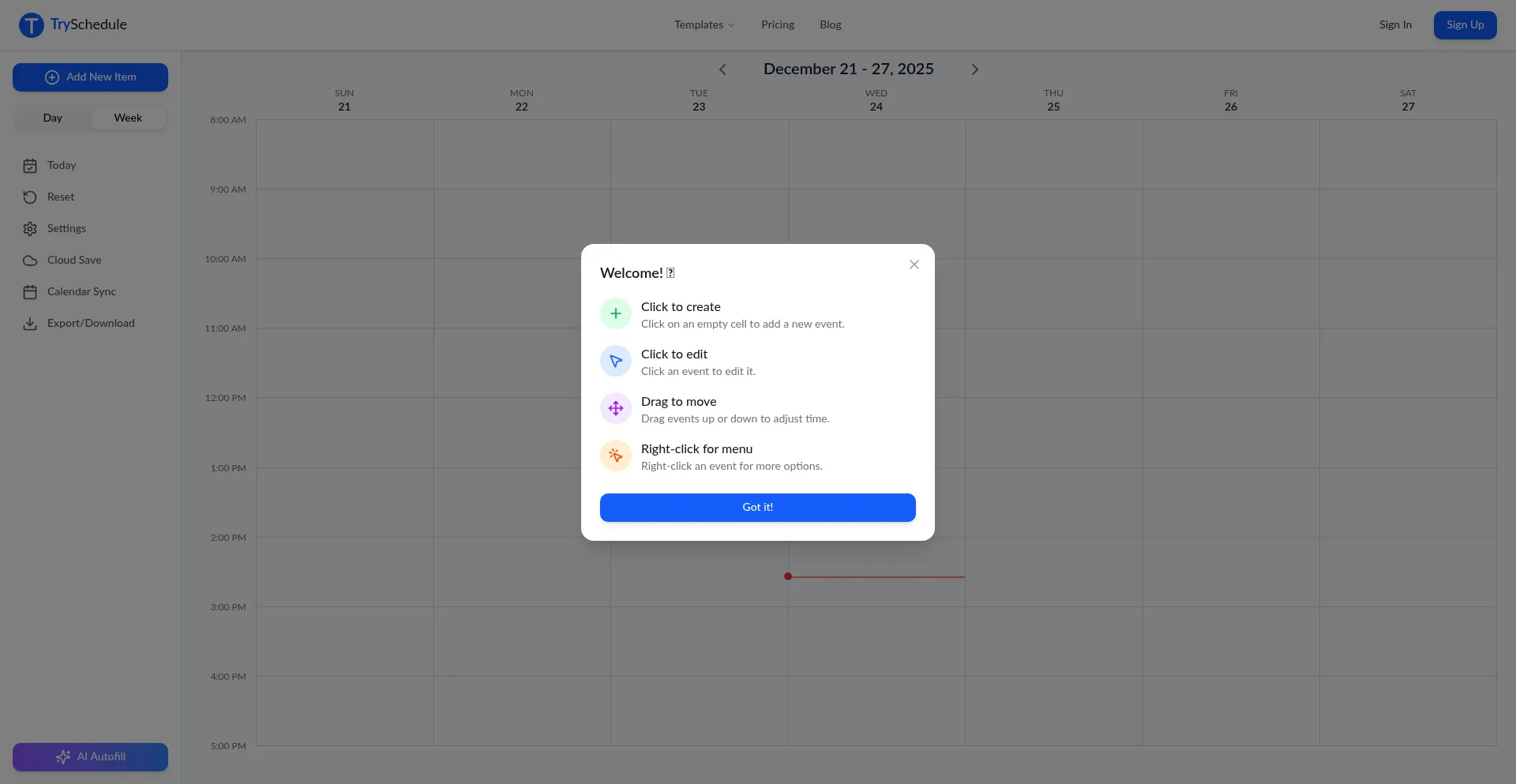
Task: Click the Add New Item button
Action: 90,77
